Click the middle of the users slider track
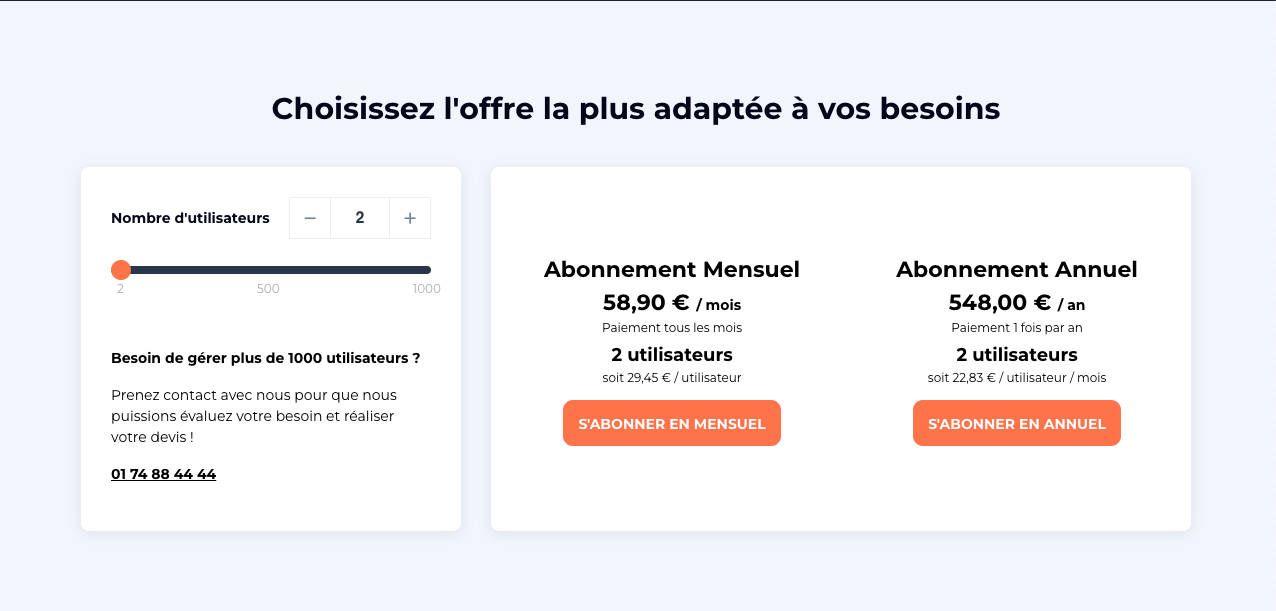Viewport: 1276px width, 611px height. (275, 270)
